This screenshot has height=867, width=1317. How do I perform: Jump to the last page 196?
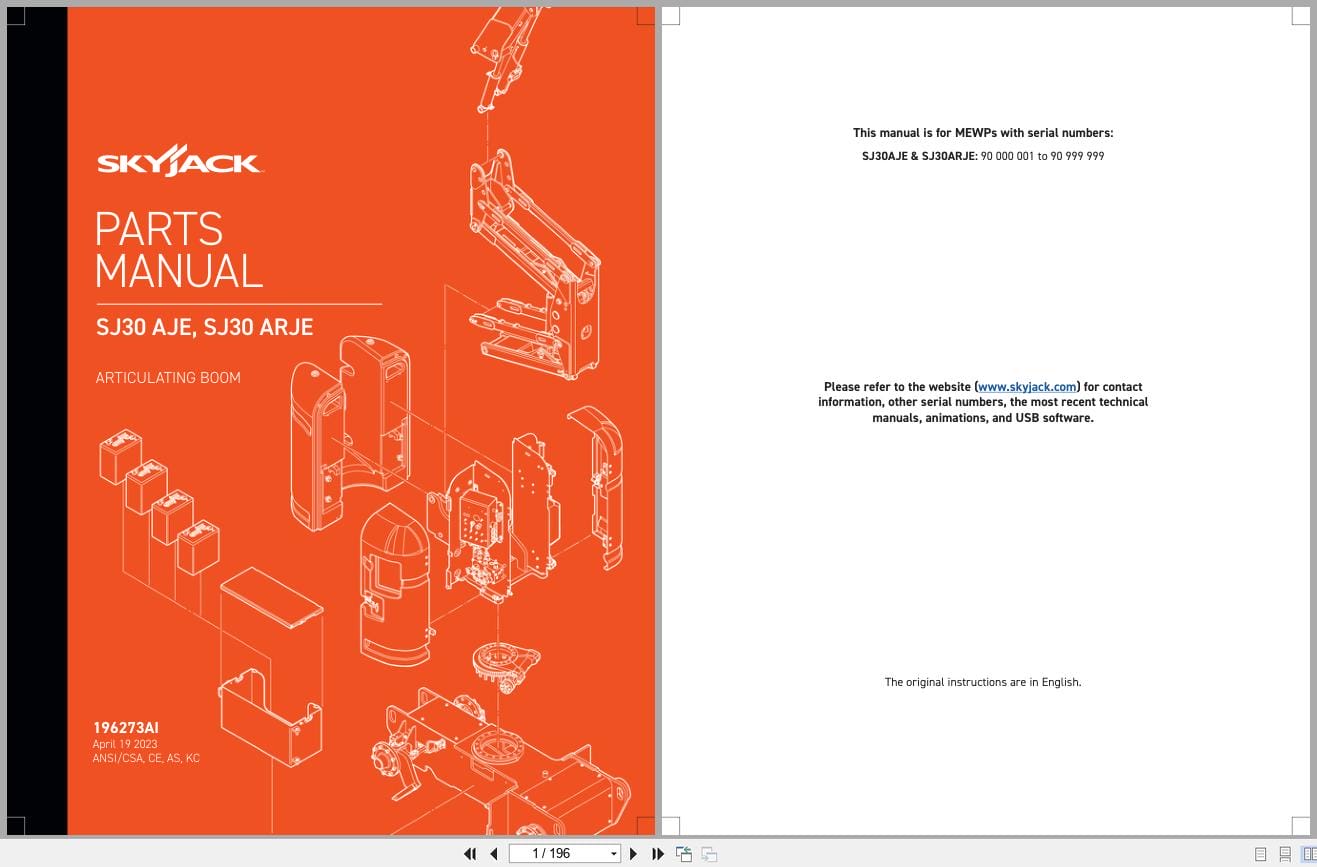point(657,853)
